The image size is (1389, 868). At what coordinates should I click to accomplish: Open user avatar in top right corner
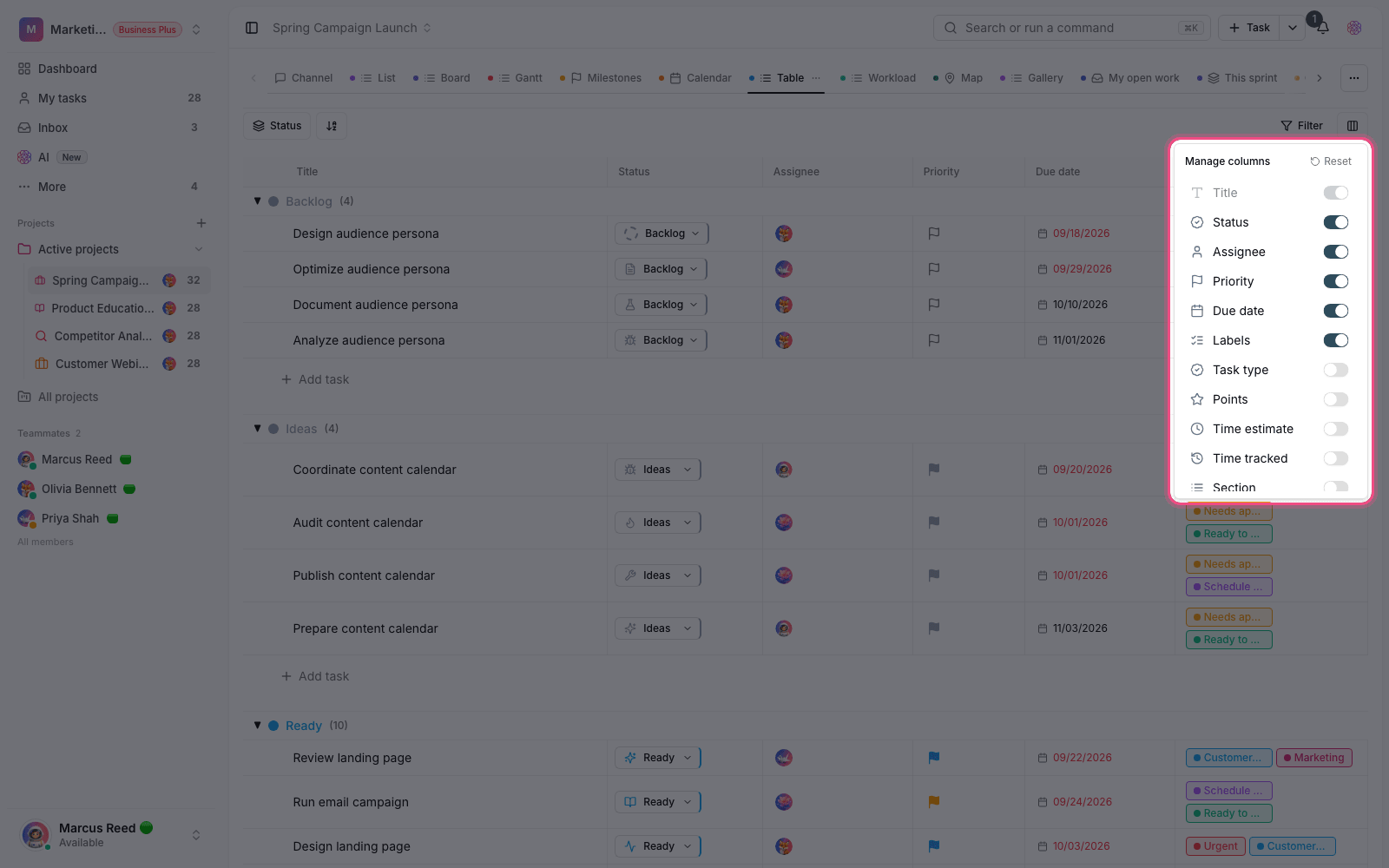pos(1354,28)
